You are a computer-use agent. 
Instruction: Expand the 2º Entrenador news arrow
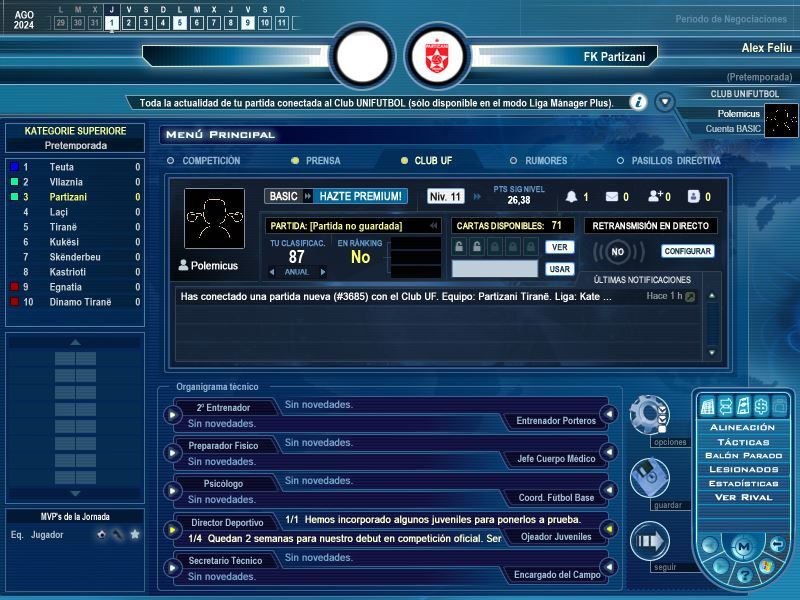(x=172, y=415)
